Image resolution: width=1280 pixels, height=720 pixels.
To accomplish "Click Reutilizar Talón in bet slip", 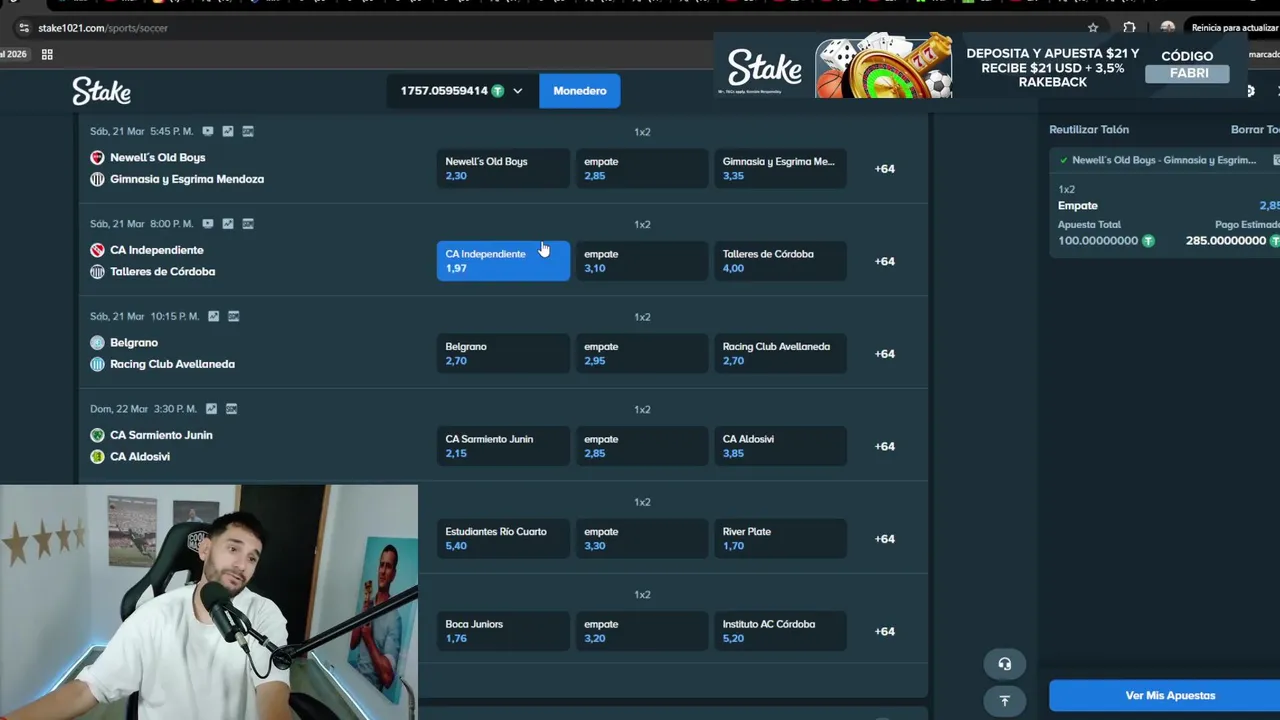I will point(1089,129).
